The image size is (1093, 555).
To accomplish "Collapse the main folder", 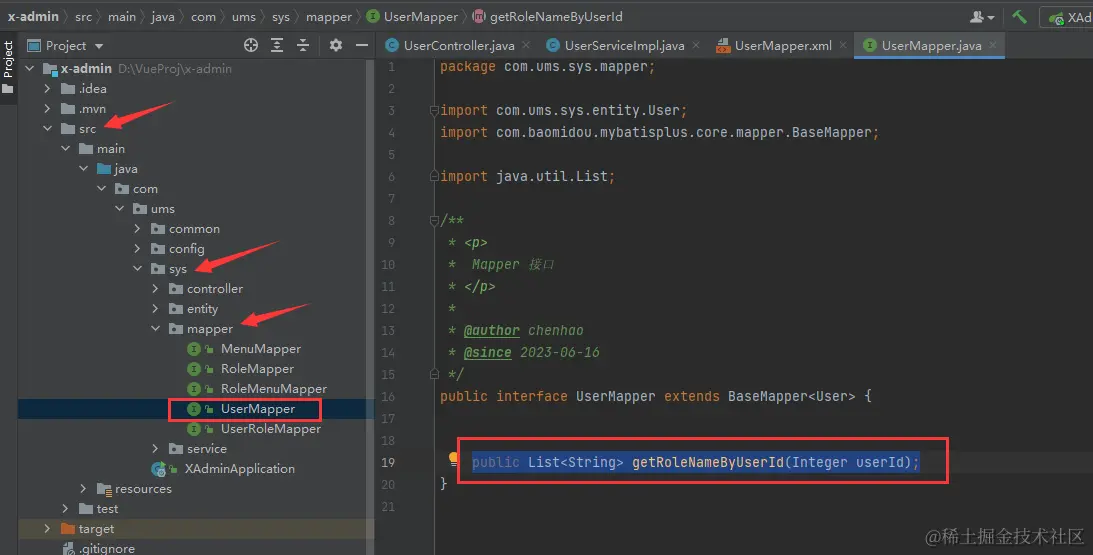I will coord(66,149).
